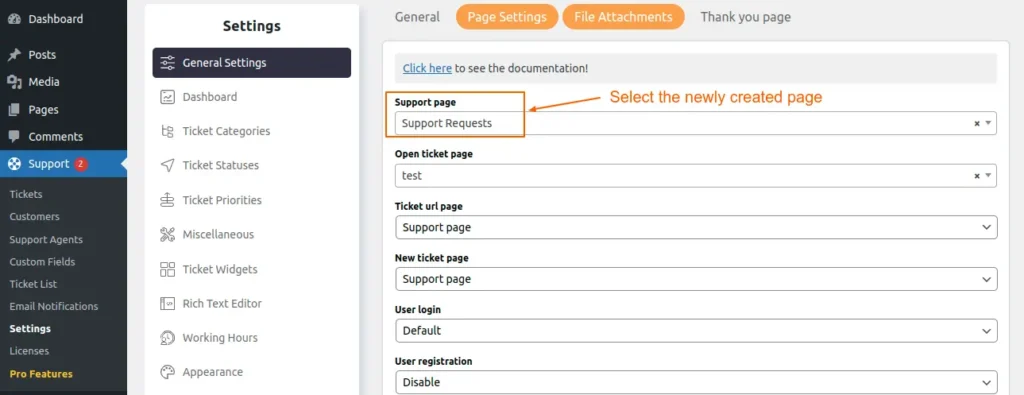The image size is (1024, 395).
Task: Click 'test' value in Open ticket page field
Action: pos(411,176)
